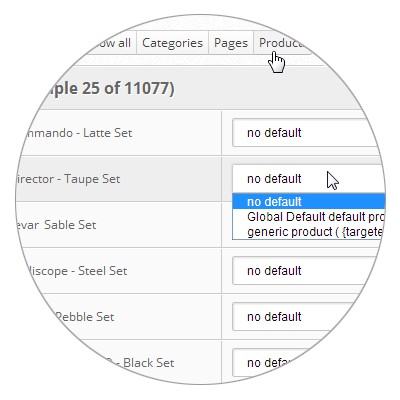Image resolution: width=400 pixels, height=400 pixels.
Task: Open the Pages tab
Action: pyautogui.click(x=231, y=43)
